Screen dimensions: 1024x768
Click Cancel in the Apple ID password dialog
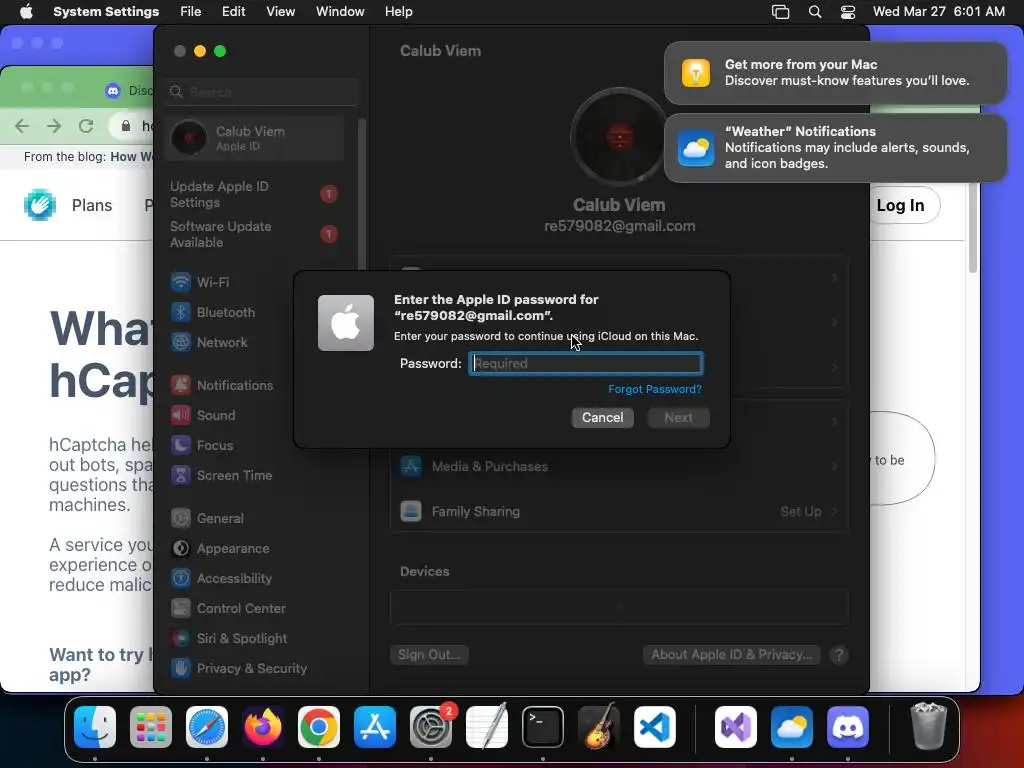[602, 417]
